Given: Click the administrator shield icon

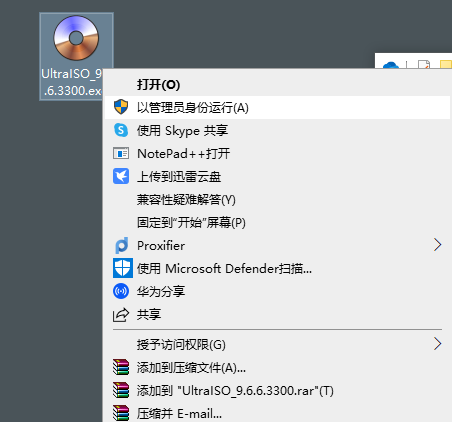Looking at the screenshot, I should click(x=121, y=107).
